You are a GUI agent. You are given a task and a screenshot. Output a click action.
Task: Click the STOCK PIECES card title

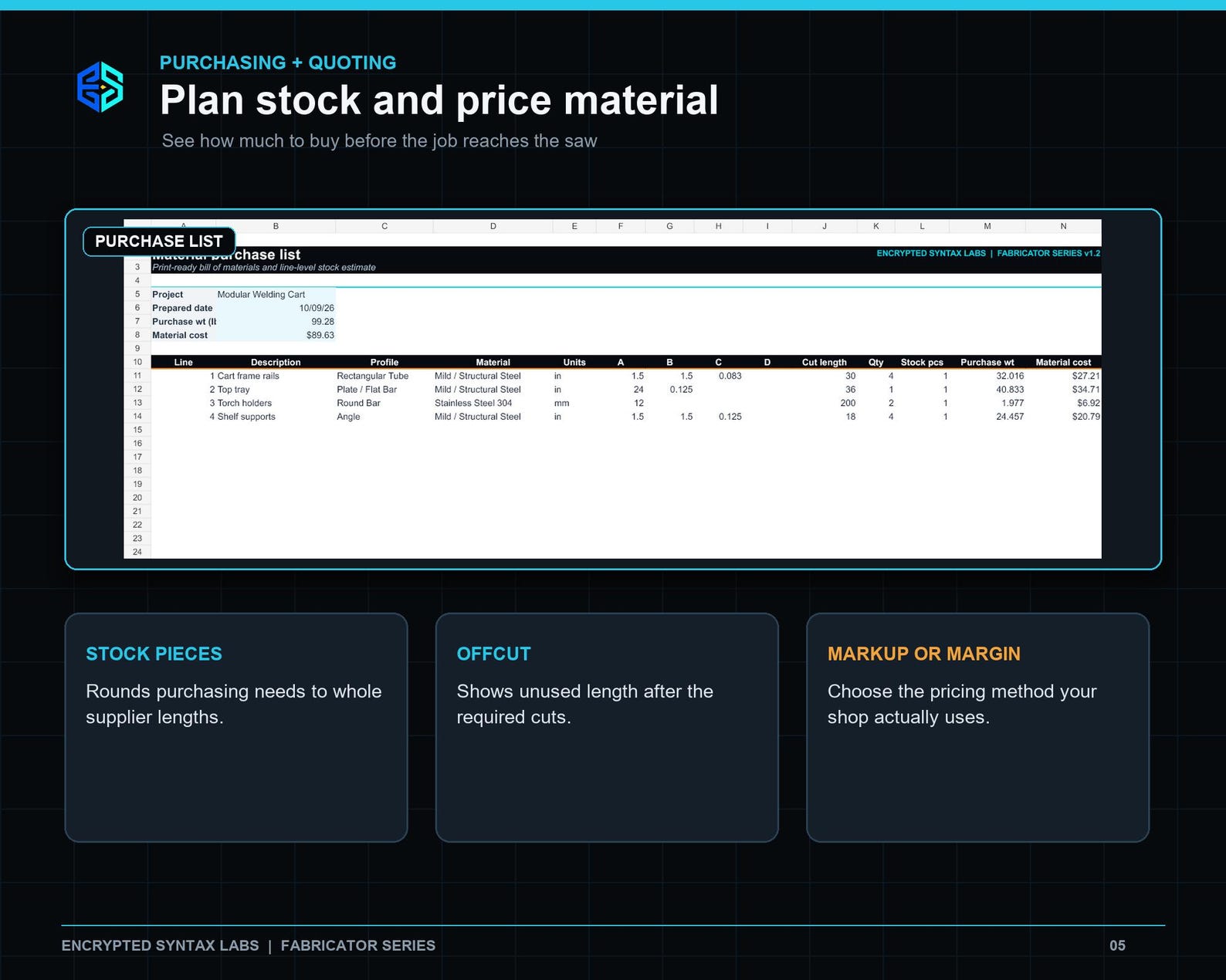tap(154, 654)
